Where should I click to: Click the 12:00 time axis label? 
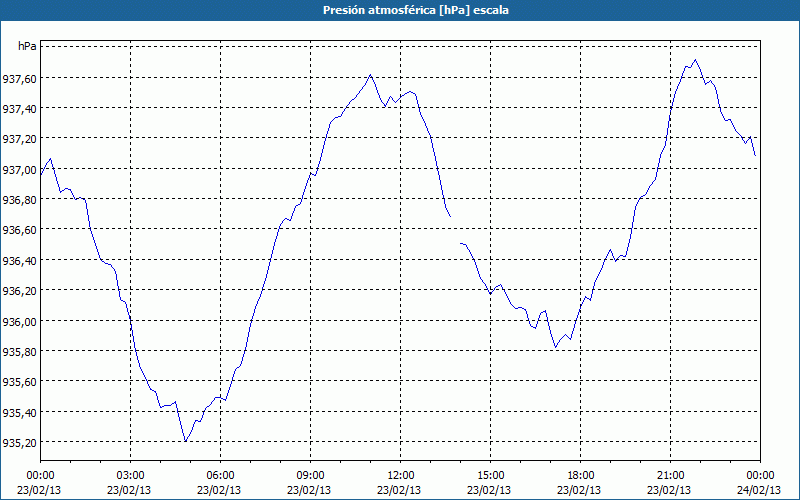pos(401,476)
